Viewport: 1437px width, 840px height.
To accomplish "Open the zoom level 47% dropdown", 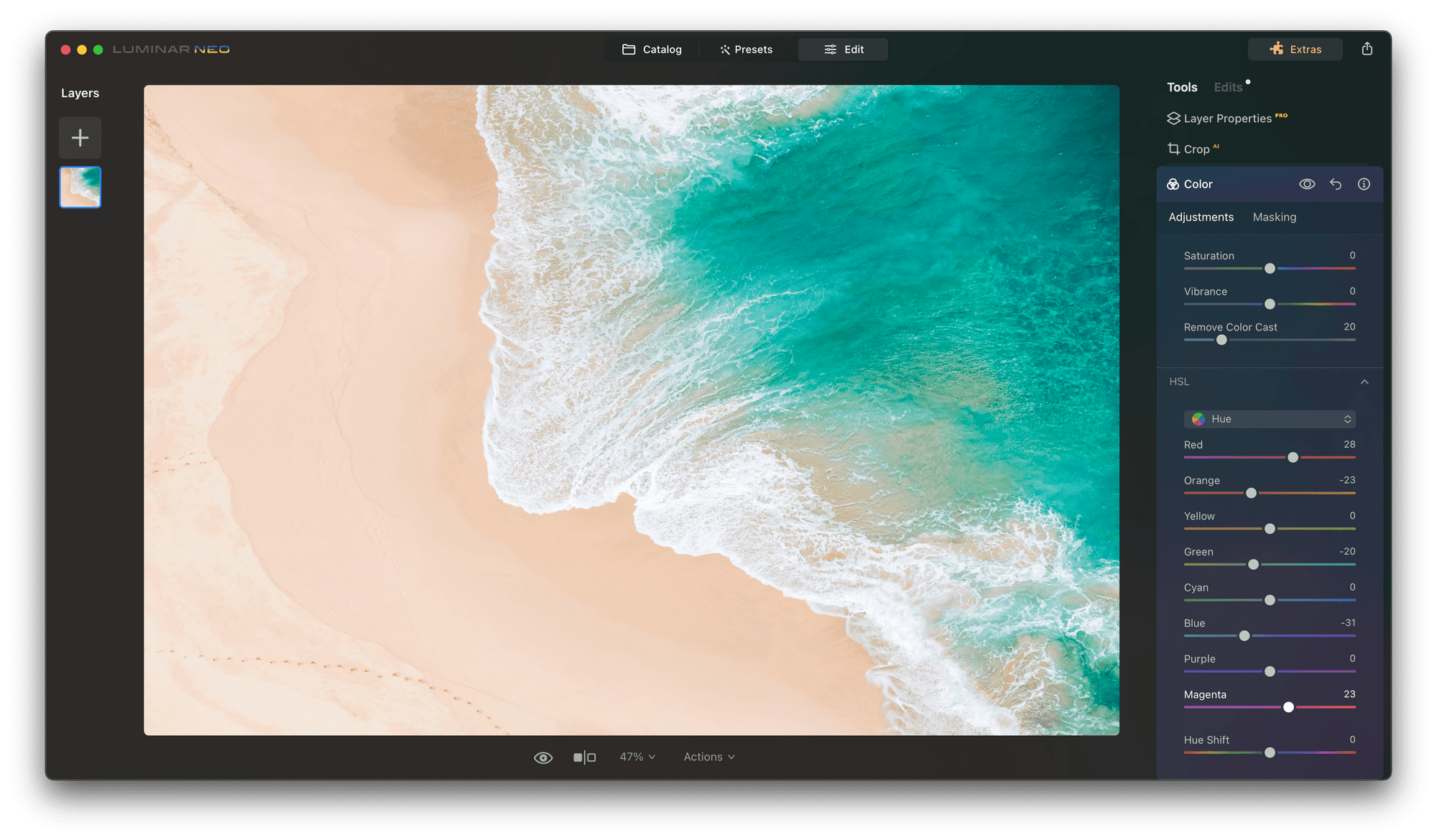I will (x=636, y=757).
